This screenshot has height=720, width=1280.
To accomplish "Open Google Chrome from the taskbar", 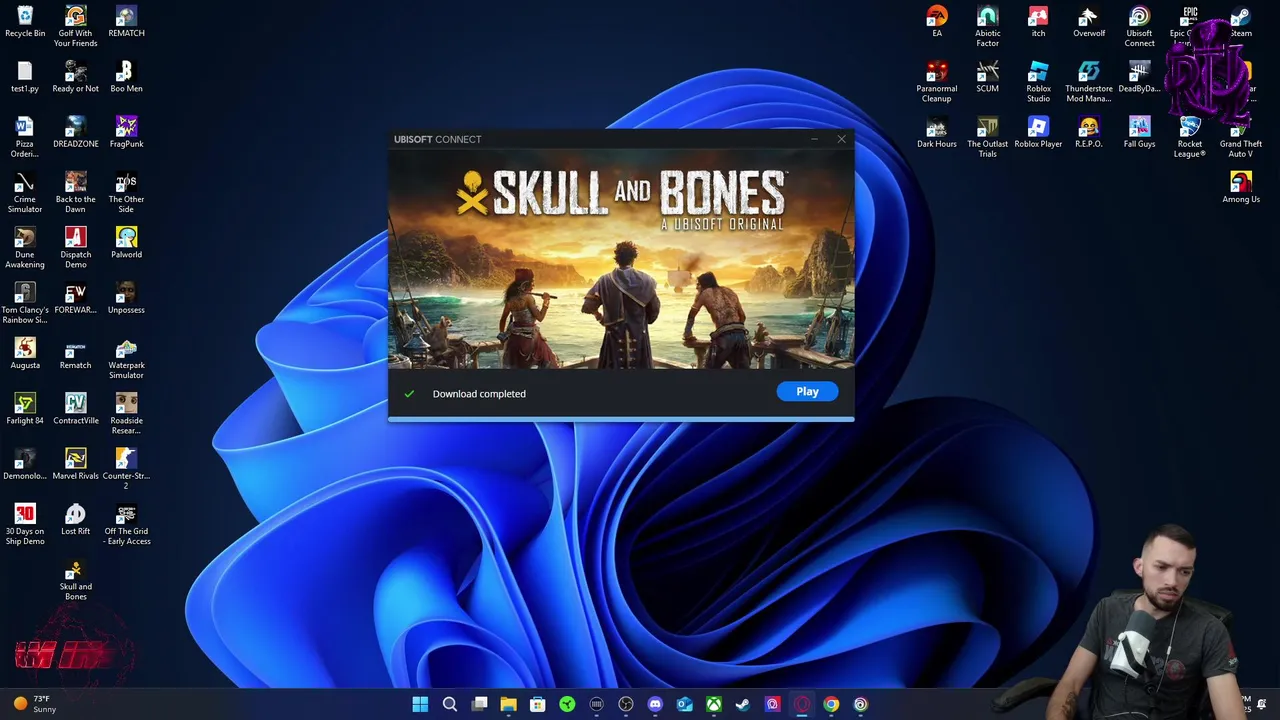I will [831, 704].
